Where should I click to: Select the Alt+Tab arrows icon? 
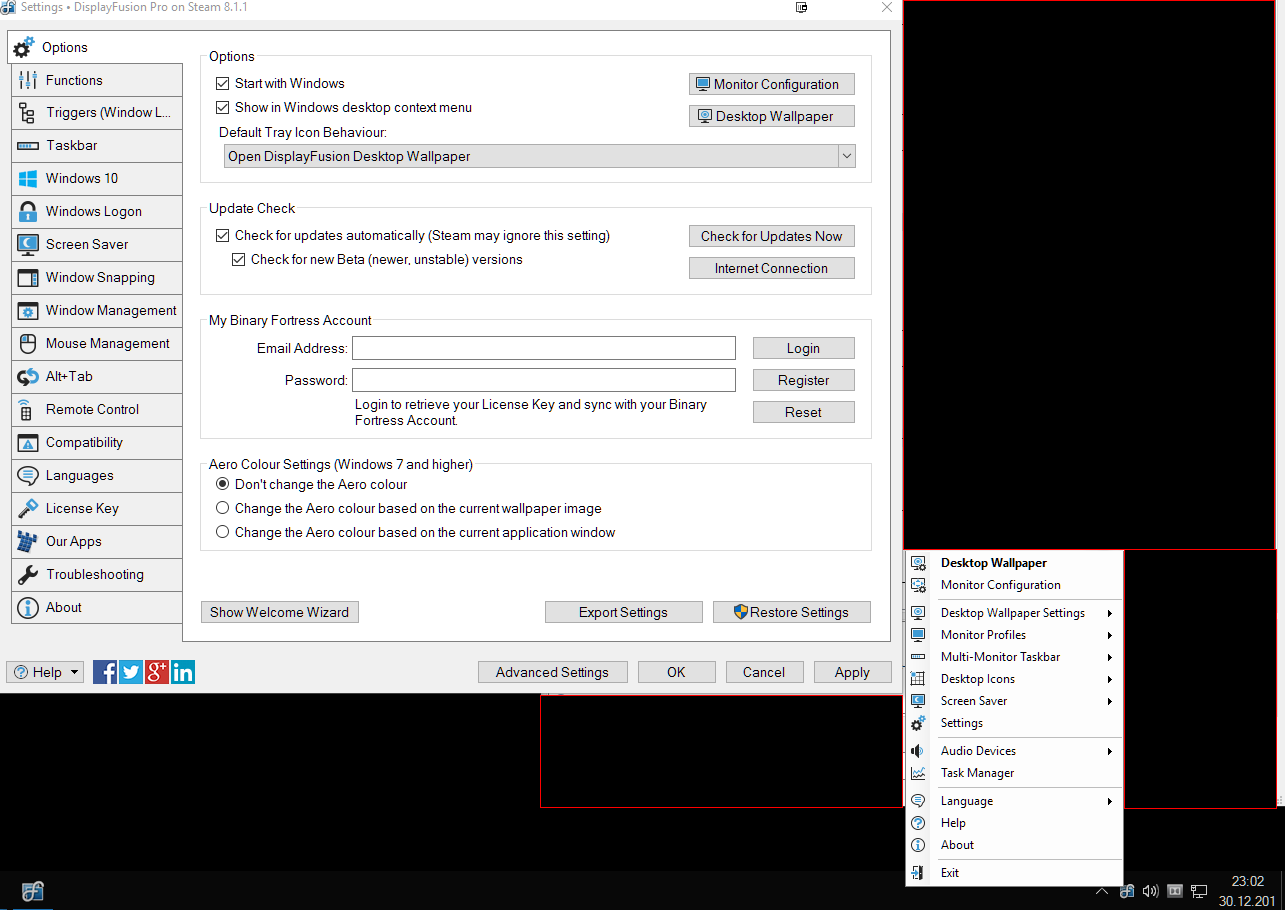pos(28,377)
